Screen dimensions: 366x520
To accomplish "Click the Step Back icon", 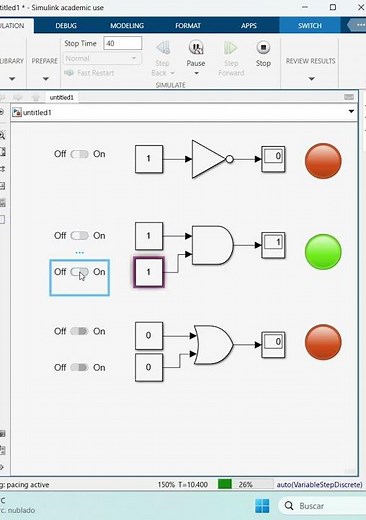I will (163, 48).
